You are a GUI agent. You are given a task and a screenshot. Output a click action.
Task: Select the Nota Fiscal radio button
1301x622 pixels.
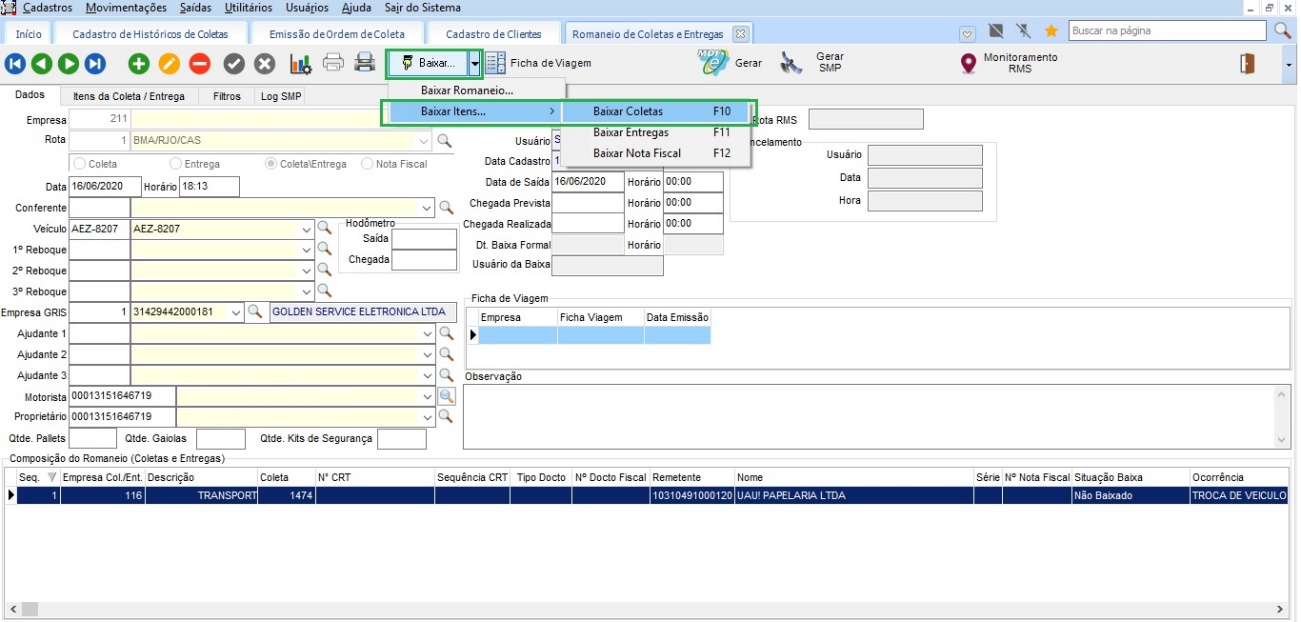(x=367, y=164)
